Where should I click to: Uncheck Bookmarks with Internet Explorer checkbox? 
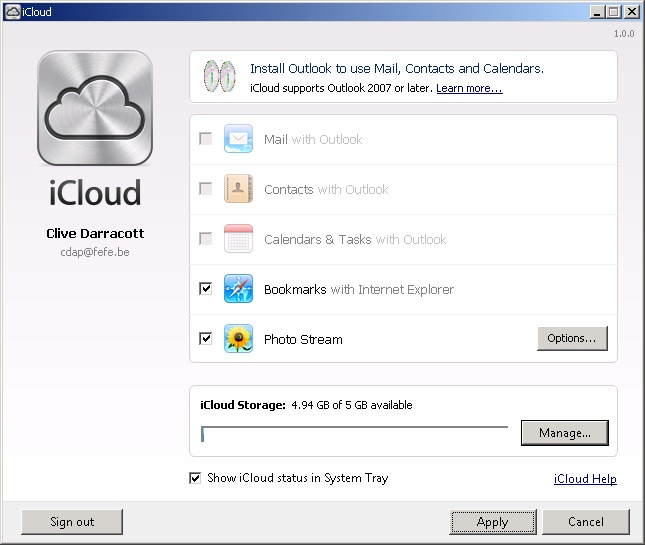206,289
